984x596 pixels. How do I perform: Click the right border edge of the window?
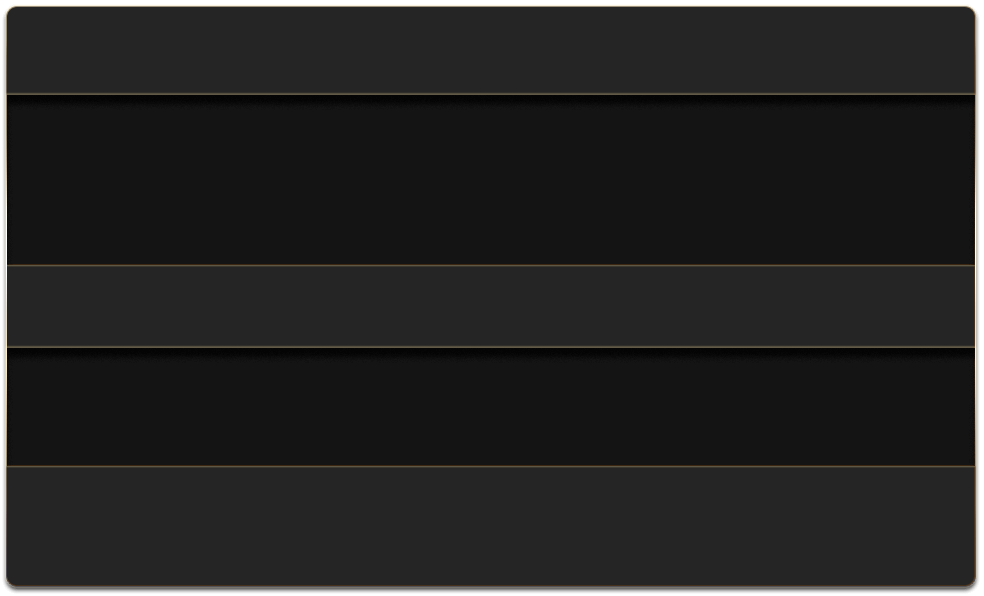(975, 300)
